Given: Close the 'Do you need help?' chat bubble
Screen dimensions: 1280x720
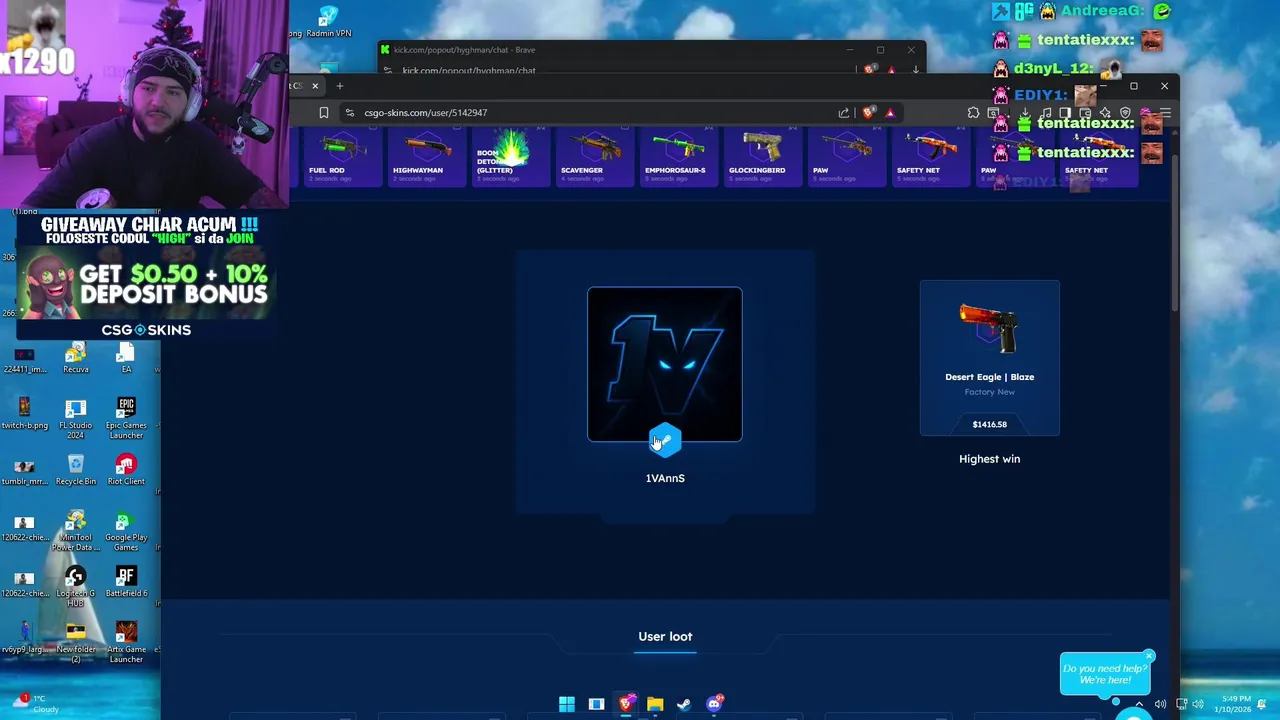Looking at the screenshot, I should [x=1148, y=657].
